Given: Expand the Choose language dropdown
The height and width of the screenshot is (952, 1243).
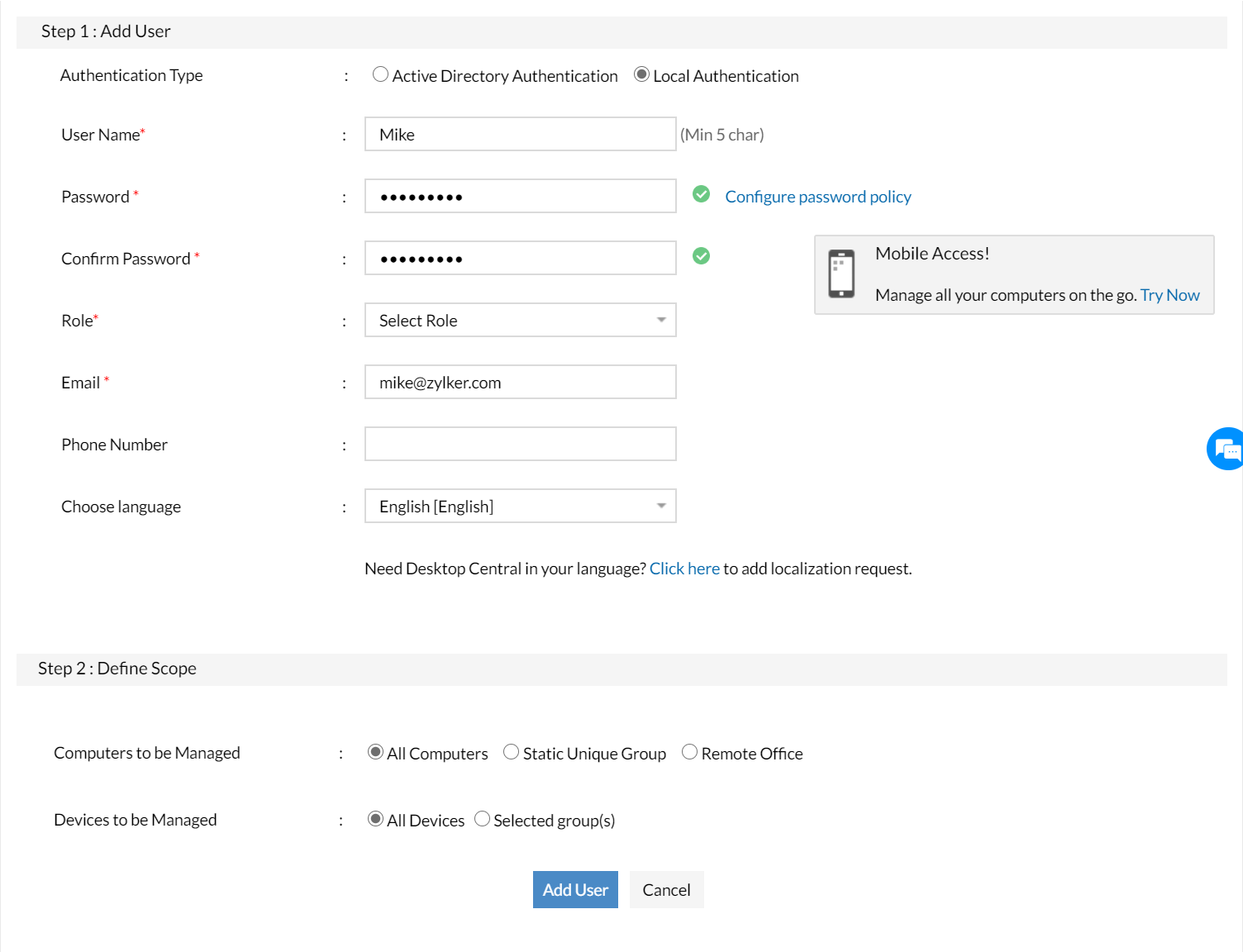Looking at the screenshot, I should click(x=520, y=507).
